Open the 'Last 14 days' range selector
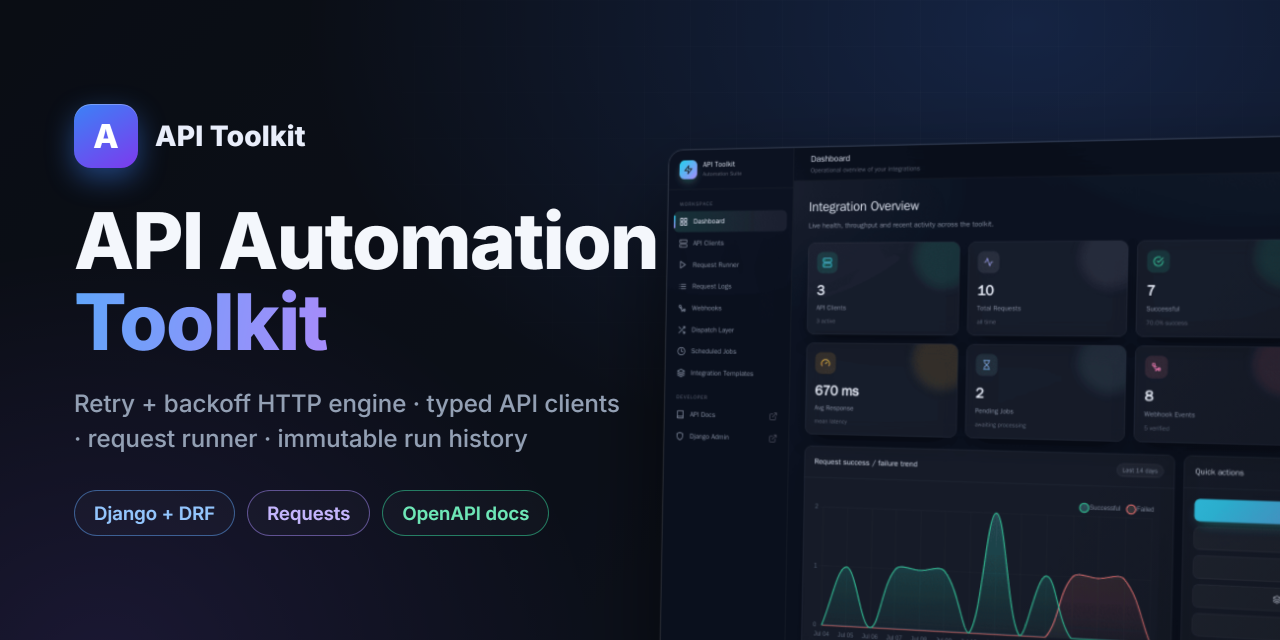Image resolution: width=1280 pixels, height=640 pixels. click(1140, 471)
